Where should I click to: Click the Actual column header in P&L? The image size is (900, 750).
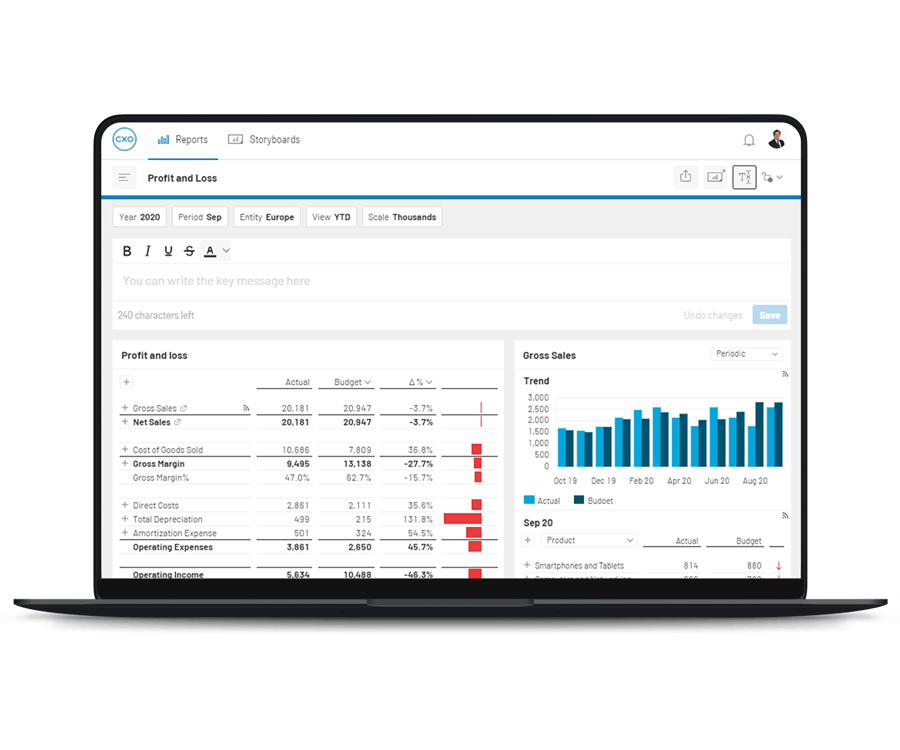click(x=297, y=382)
